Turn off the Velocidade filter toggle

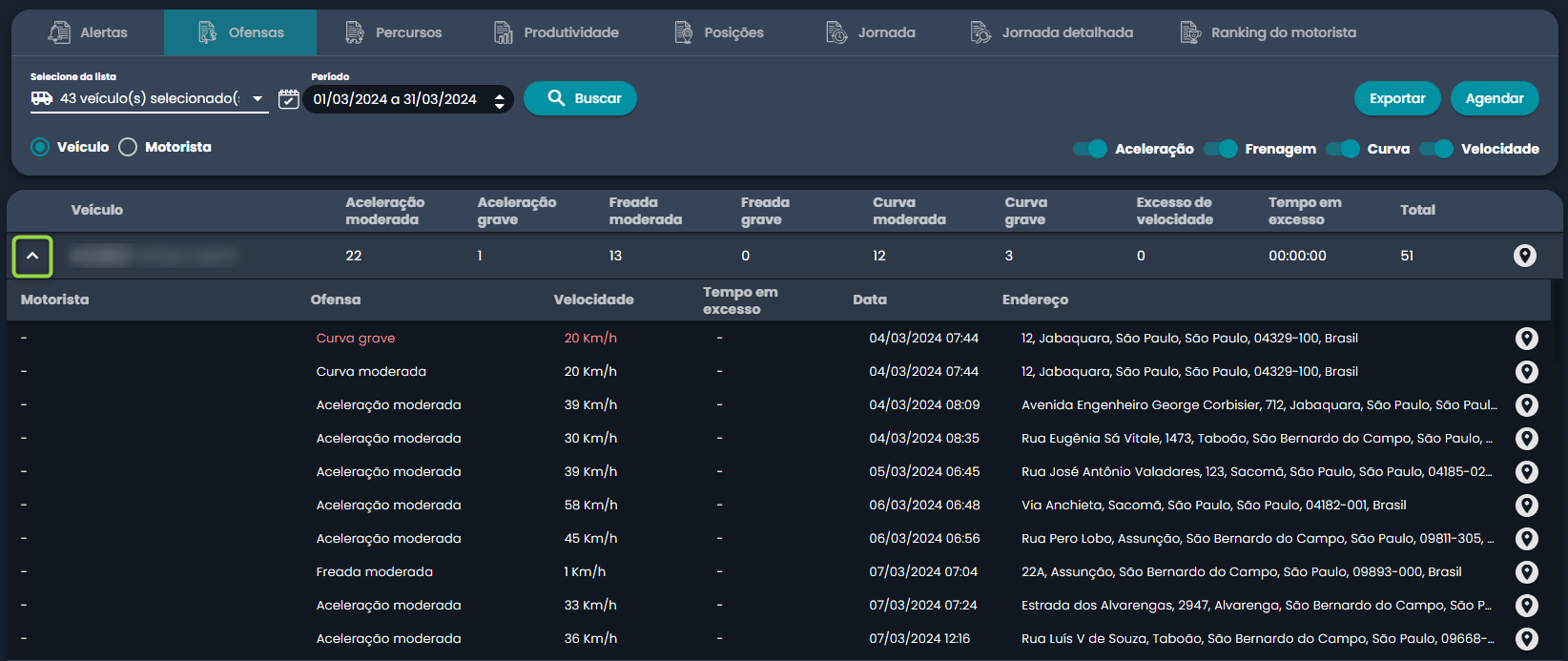pos(1435,149)
